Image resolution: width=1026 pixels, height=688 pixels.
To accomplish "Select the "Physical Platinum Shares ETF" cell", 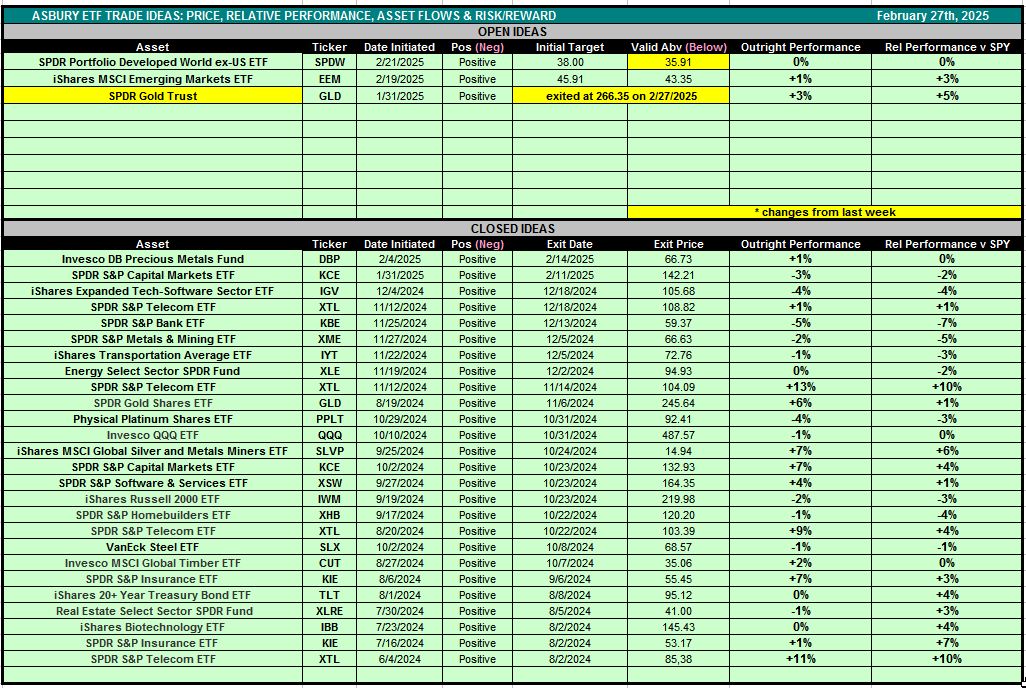I will pyautogui.click(x=153, y=419).
